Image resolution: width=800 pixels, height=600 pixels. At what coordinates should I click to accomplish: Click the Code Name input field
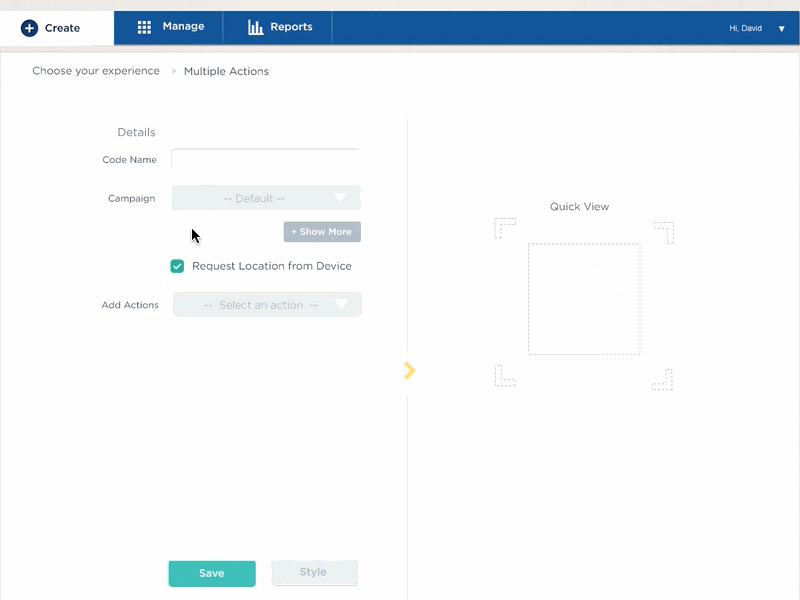tap(265, 160)
